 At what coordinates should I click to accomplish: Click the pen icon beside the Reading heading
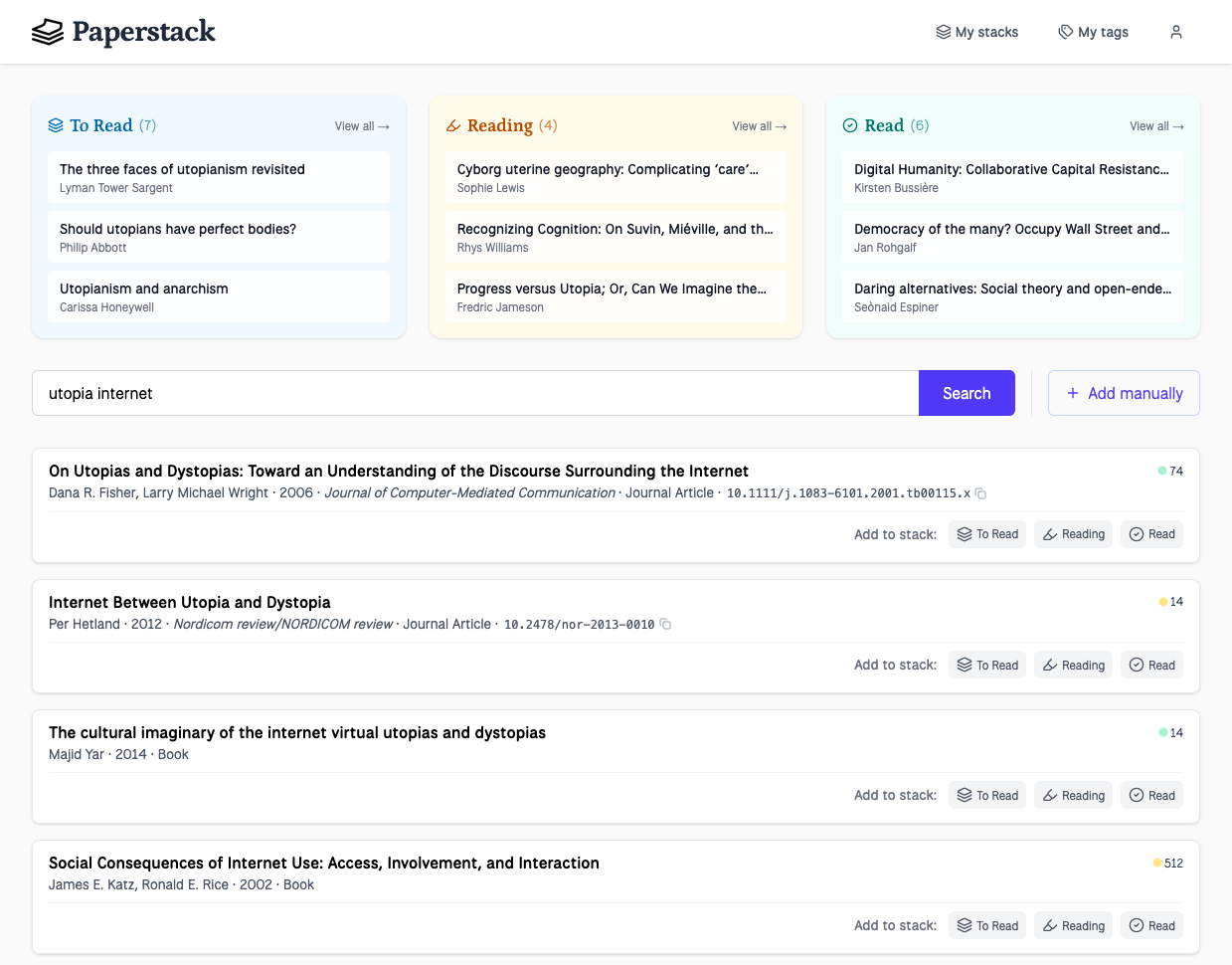pyautogui.click(x=455, y=125)
